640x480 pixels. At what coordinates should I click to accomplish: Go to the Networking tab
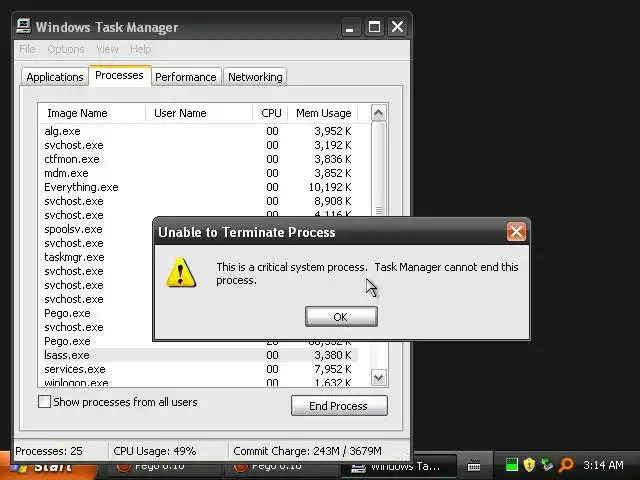pos(255,77)
